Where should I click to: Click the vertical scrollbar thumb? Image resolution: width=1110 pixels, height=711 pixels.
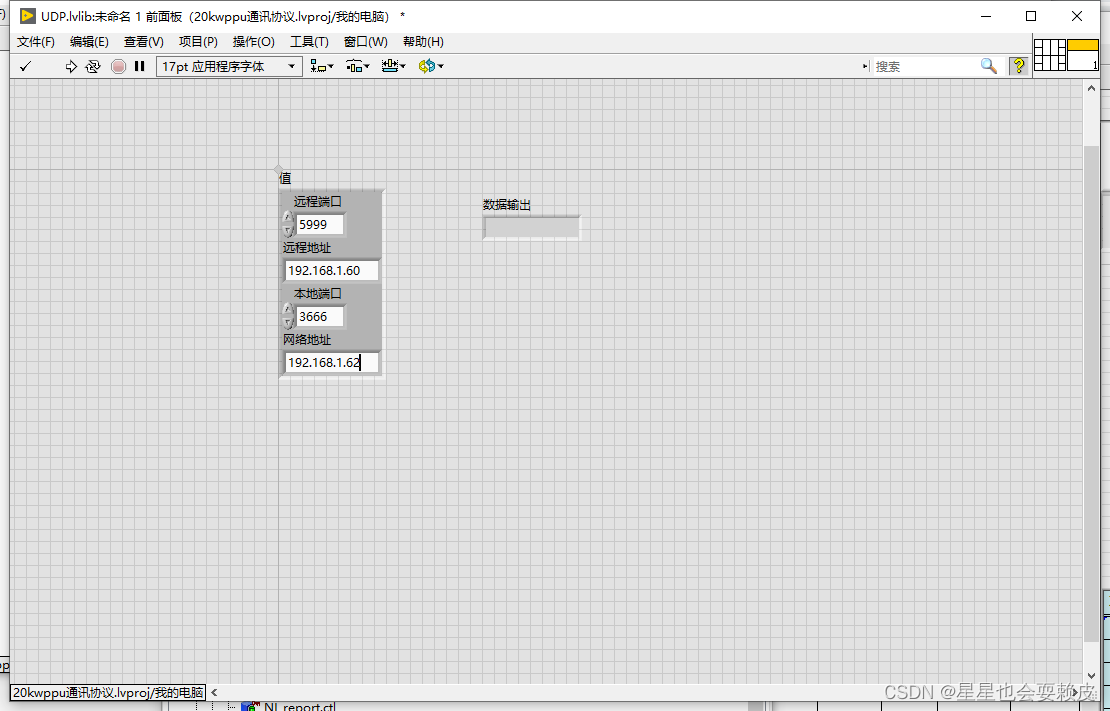[x=1092, y=393]
